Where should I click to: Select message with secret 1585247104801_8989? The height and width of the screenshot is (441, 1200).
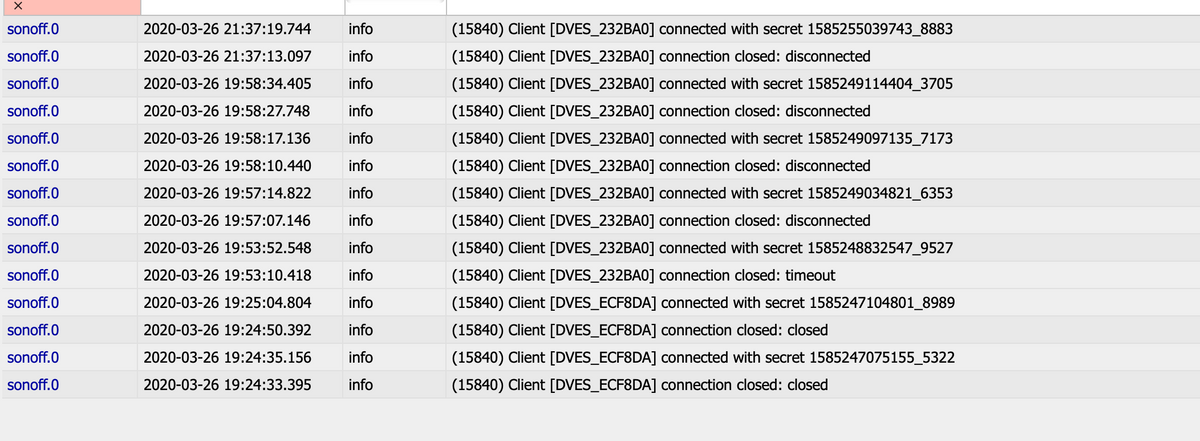pos(700,302)
